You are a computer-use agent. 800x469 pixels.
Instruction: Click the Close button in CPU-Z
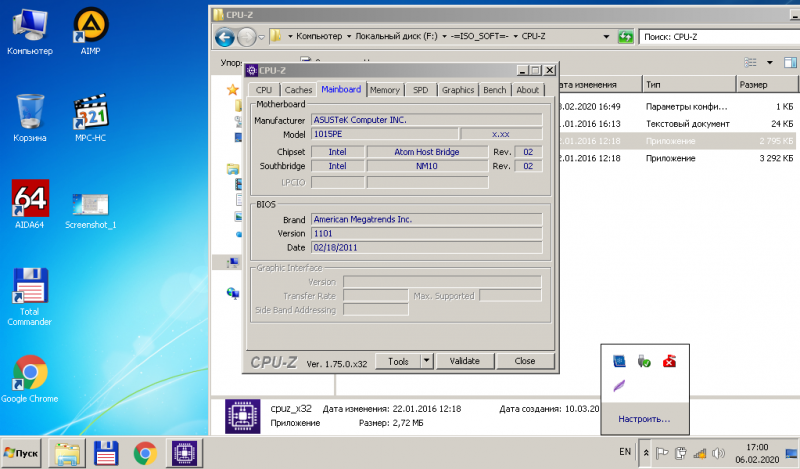point(524,361)
